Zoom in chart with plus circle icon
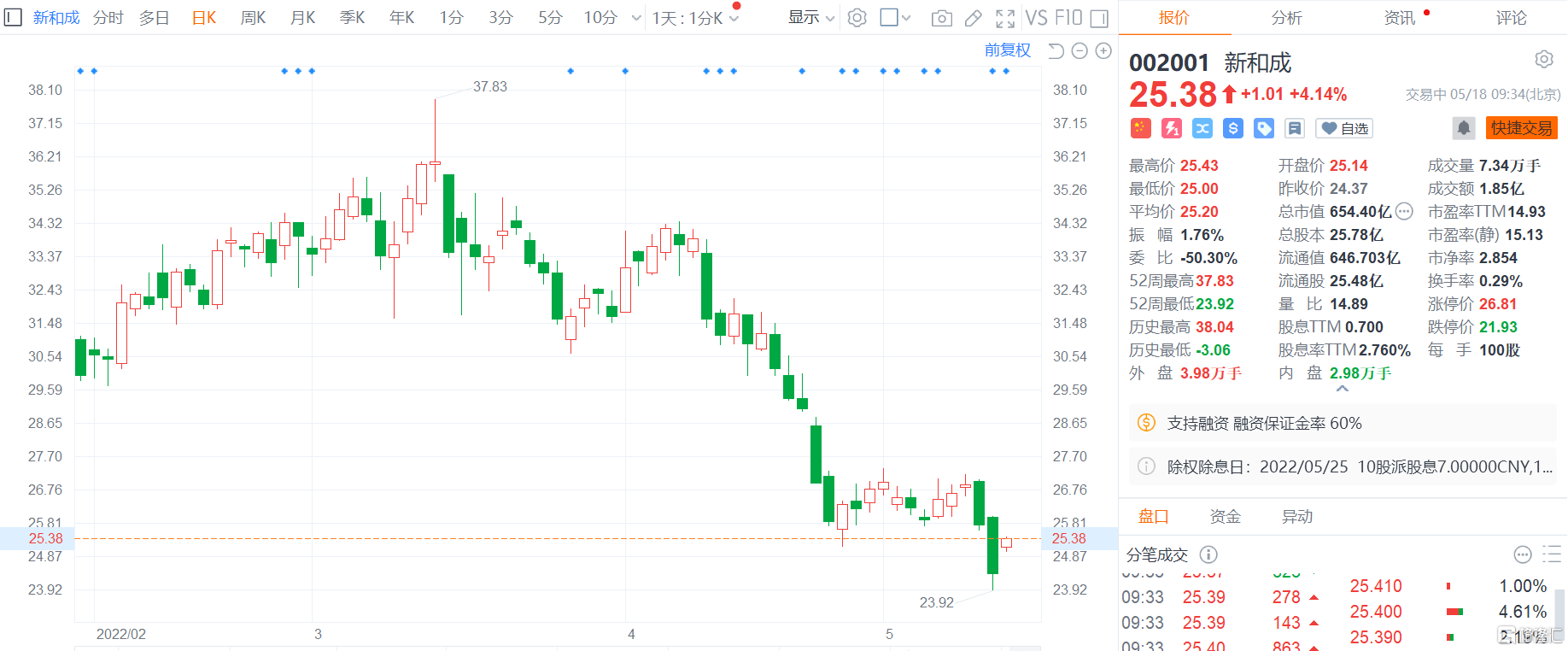The width and height of the screenshot is (1568, 651). 1103,51
